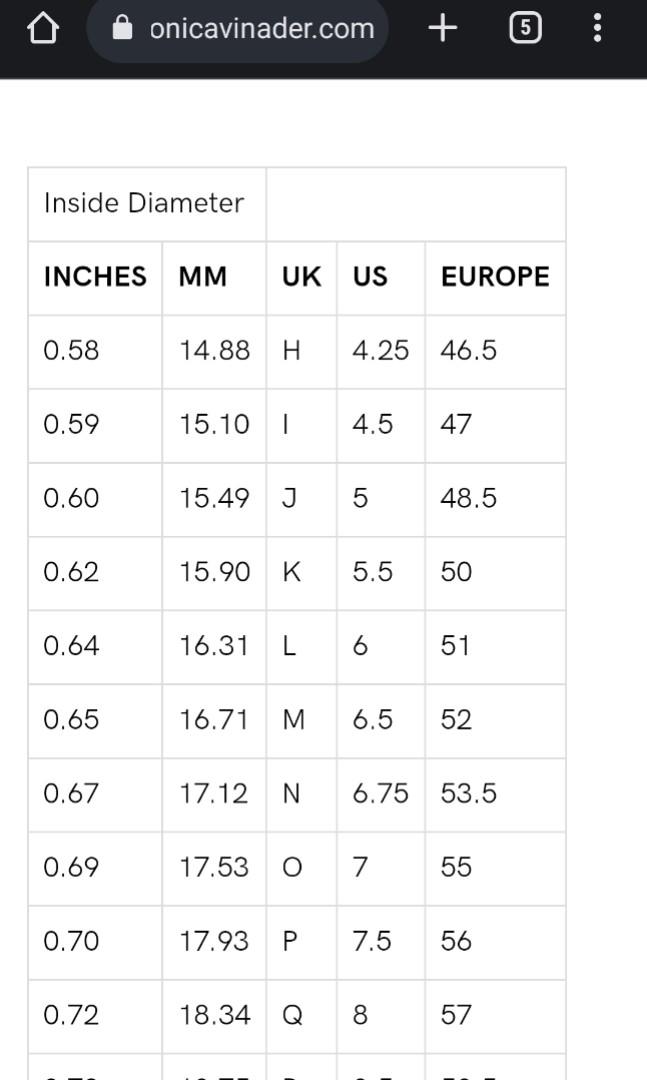Open the three-dot browser menu
The height and width of the screenshot is (1080, 647).
point(597,28)
